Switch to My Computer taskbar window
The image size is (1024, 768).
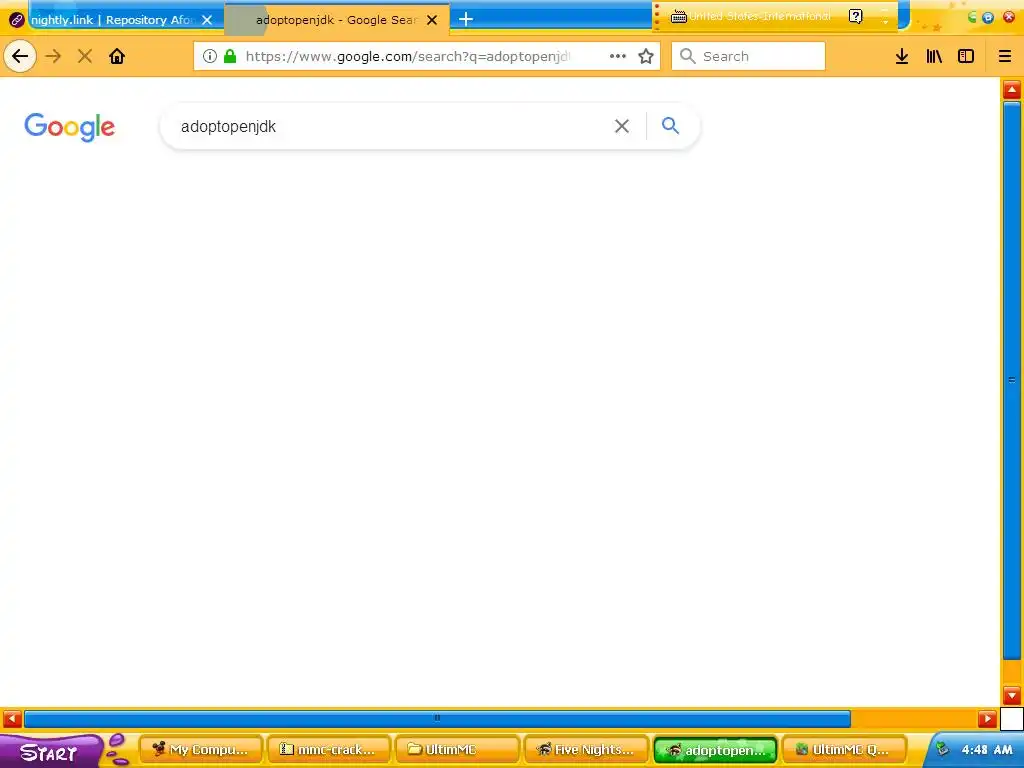(200, 750)
